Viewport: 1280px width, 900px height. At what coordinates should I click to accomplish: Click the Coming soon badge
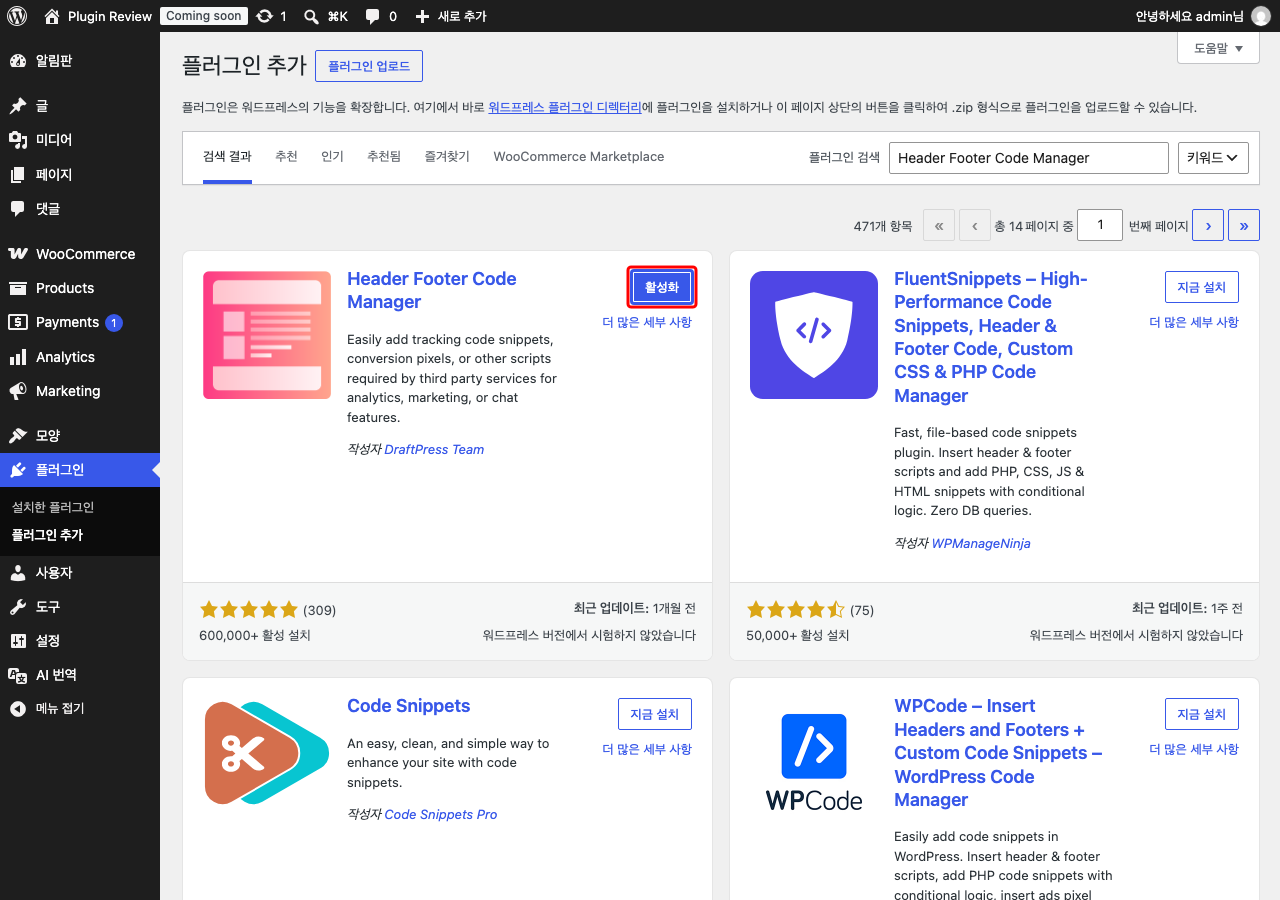coord(204,16)
